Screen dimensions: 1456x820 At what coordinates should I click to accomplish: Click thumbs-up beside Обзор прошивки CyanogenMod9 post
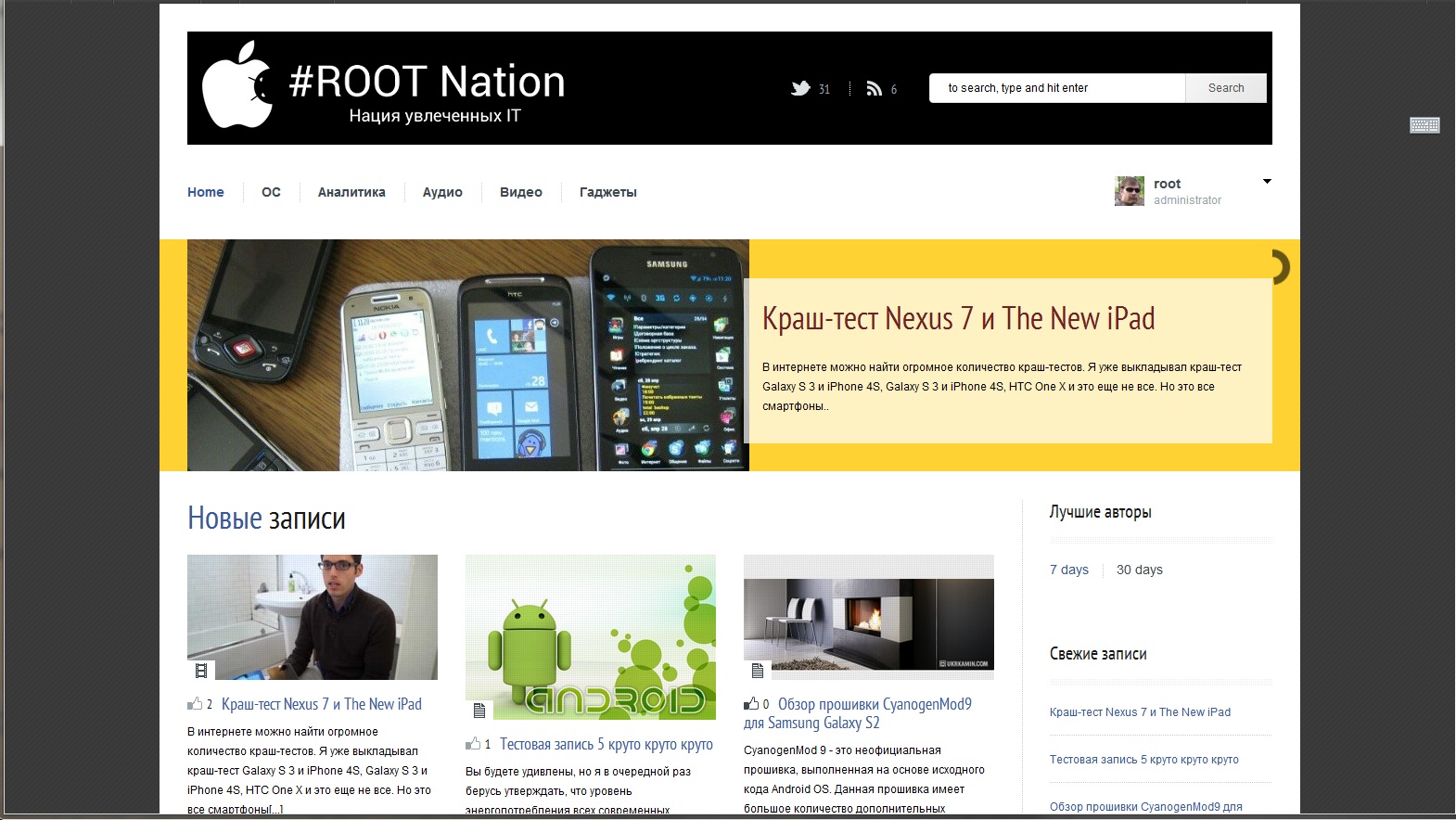pos(751,704)
